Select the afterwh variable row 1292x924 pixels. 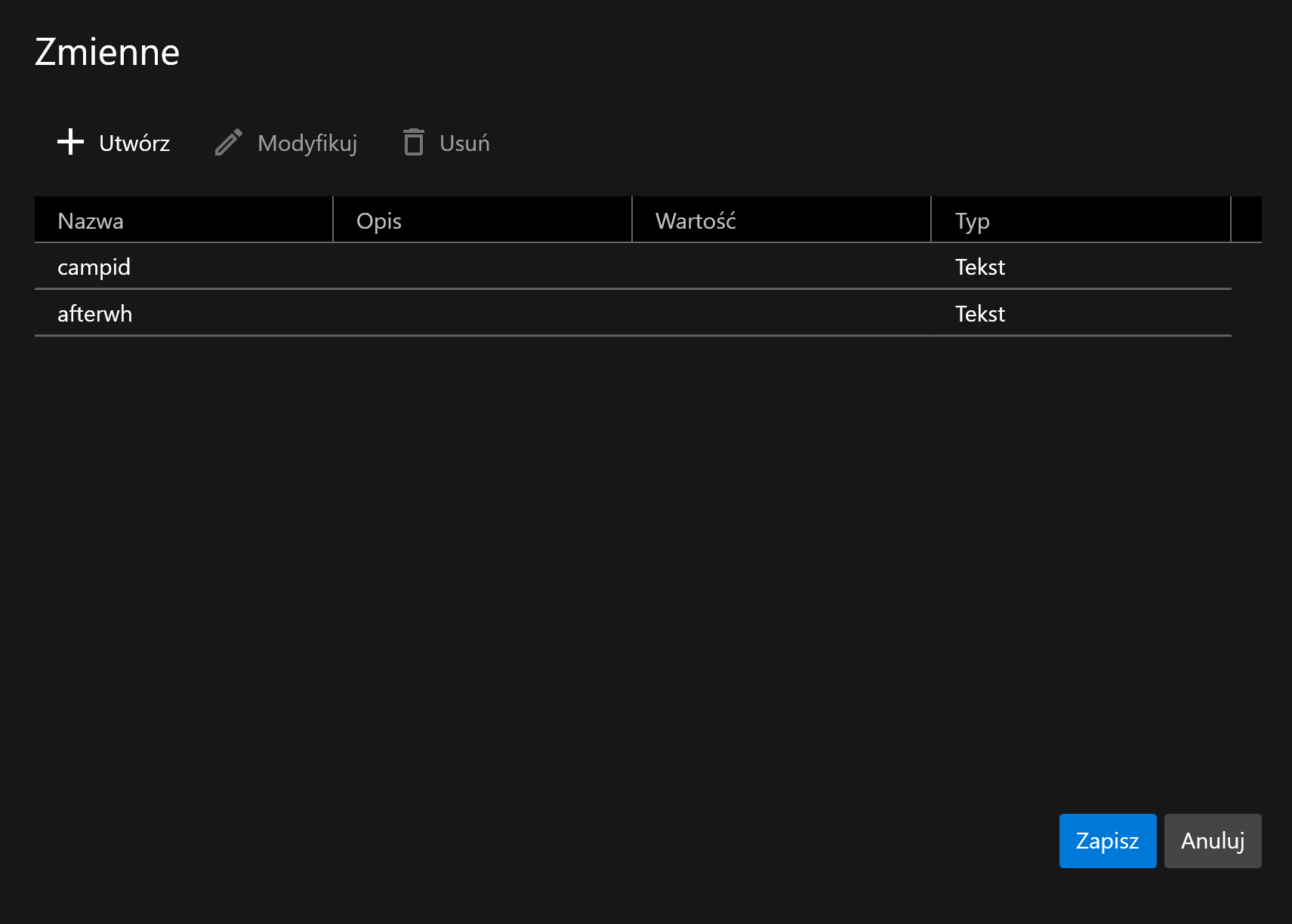[x=95, y=313]
